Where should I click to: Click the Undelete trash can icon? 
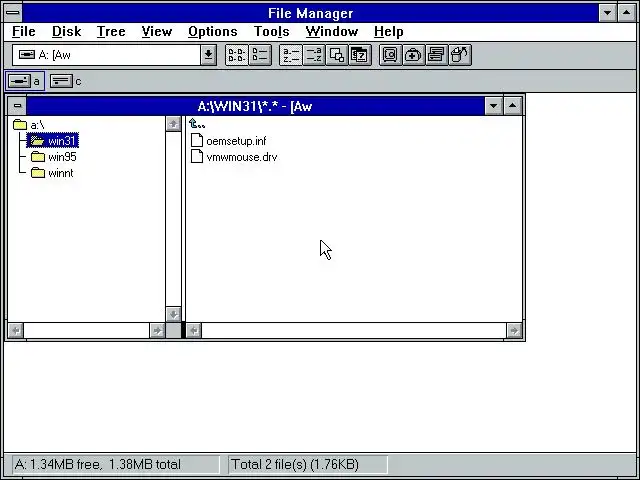click(460, 55)
